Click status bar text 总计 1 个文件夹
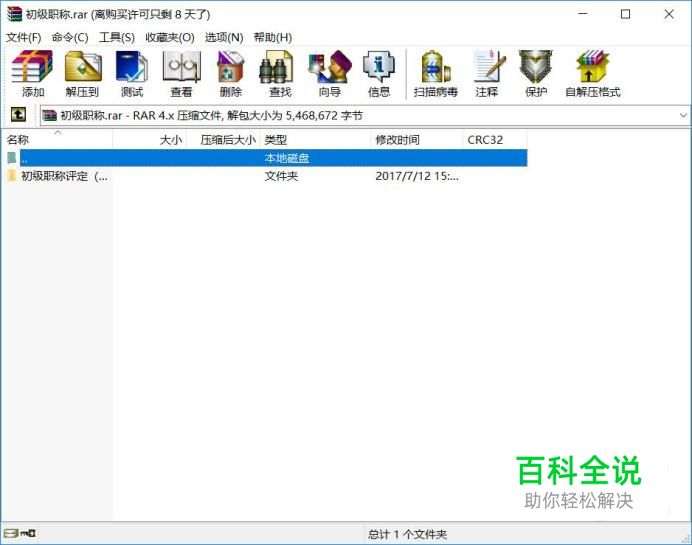 pos(407,534)
